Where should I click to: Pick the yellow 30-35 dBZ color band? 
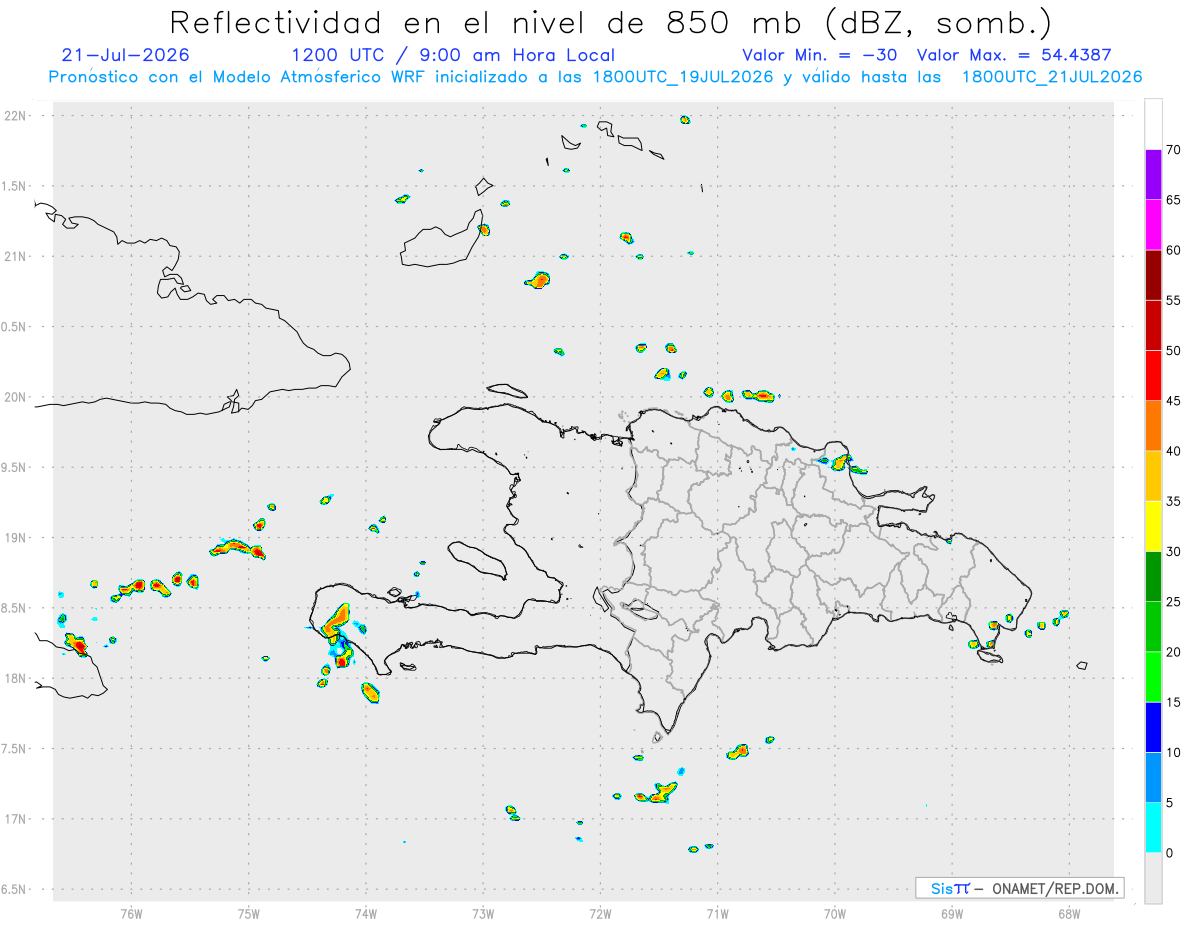click(x=1153, y=526)
